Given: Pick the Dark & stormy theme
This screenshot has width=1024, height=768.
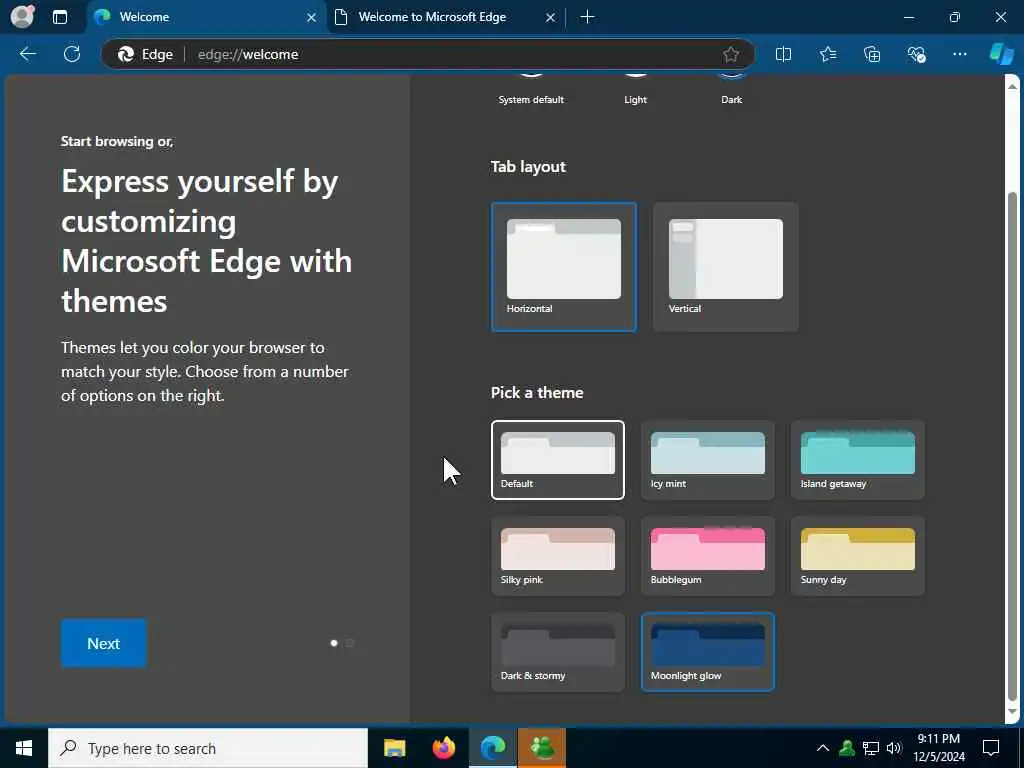Looking at the screenshot, I should point(558,652).
